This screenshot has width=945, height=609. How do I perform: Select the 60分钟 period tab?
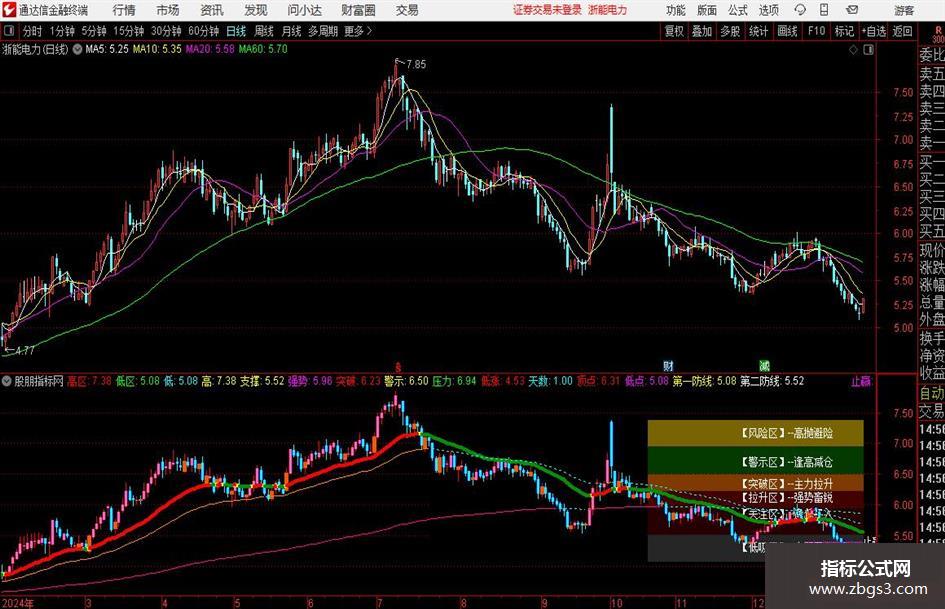pos(203,31)
